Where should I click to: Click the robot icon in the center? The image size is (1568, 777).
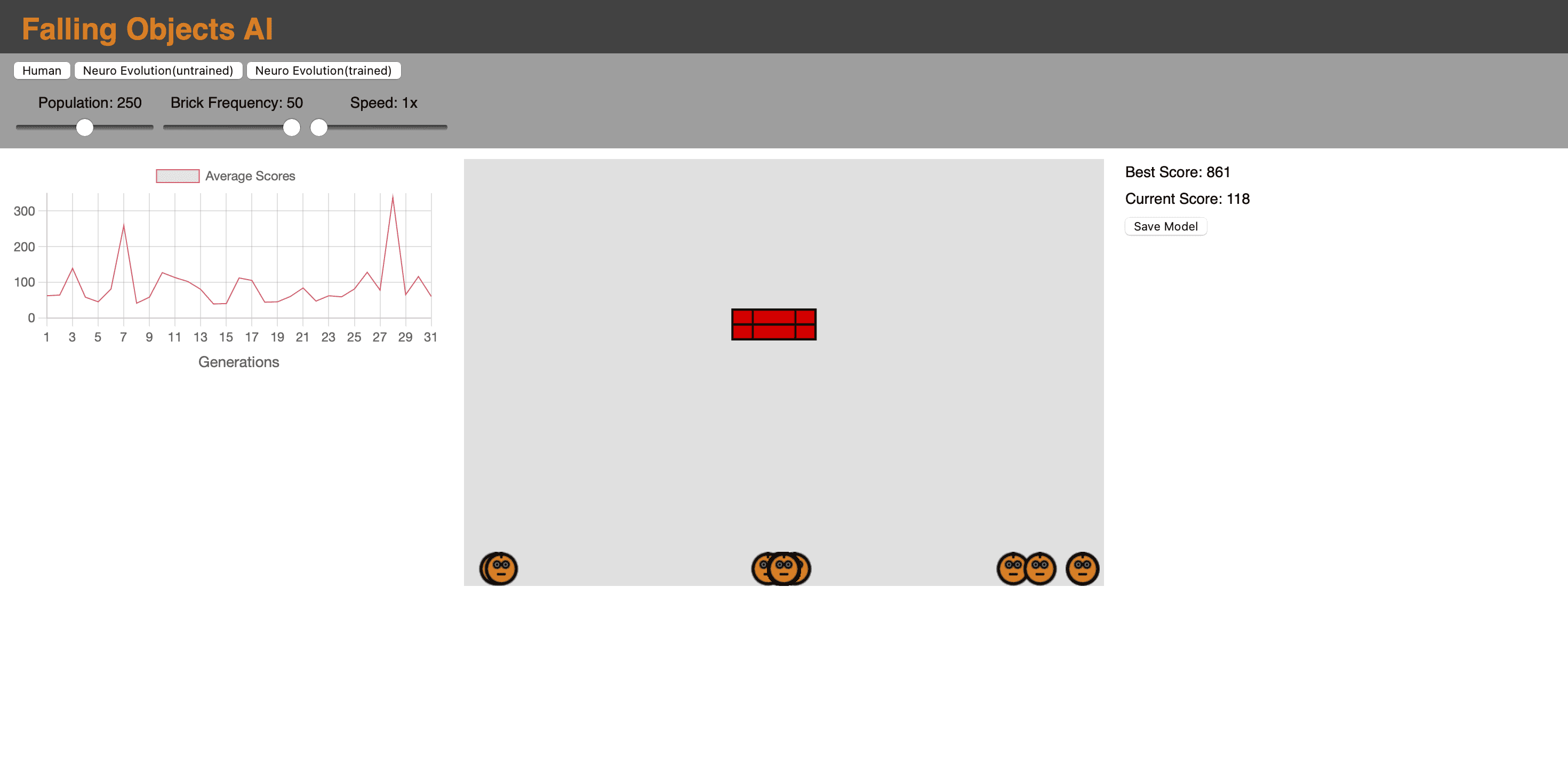tap(784, 567)
